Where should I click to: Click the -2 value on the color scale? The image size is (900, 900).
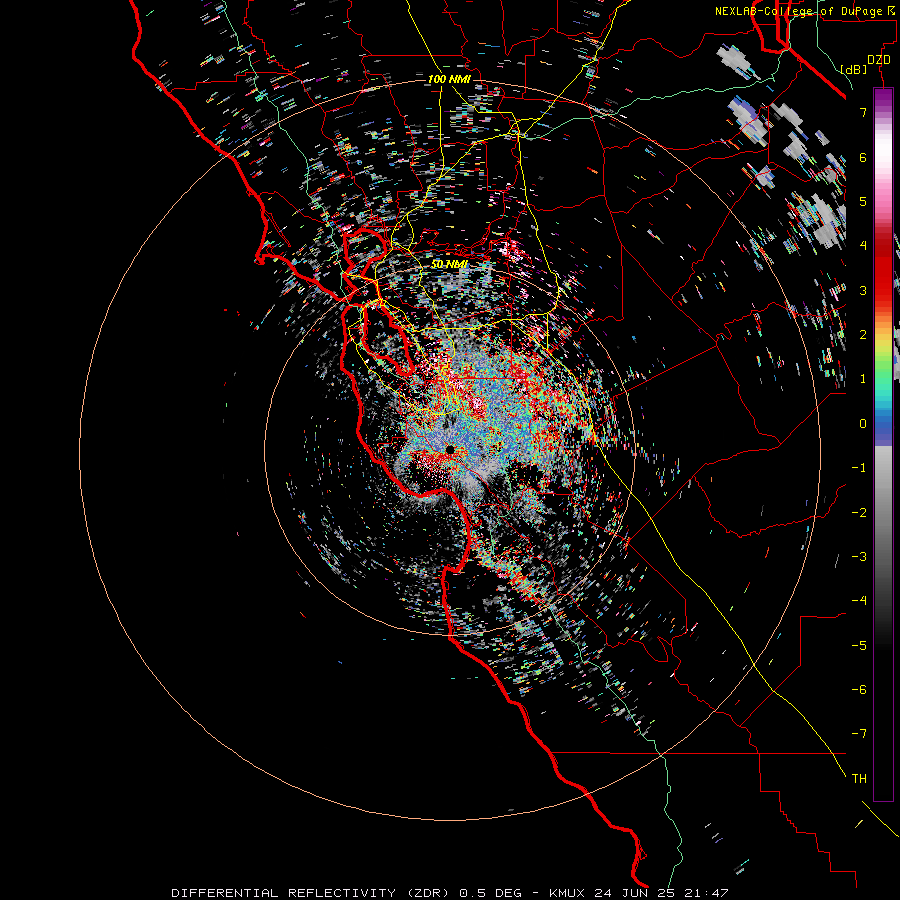(x=859, y=513)
